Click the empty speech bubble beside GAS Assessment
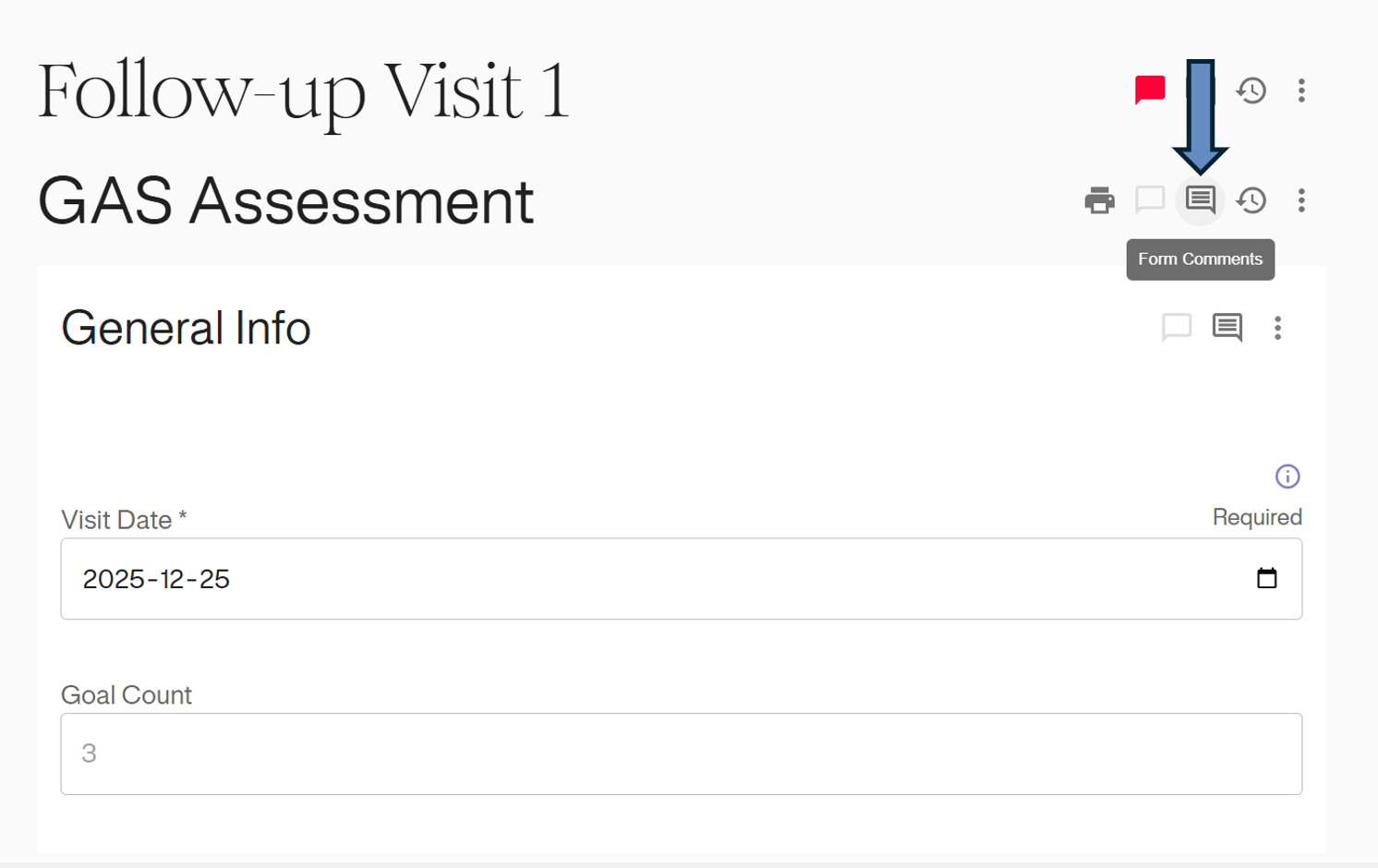The width and height of the screenshot is (1378, 868). (1150, 199)
